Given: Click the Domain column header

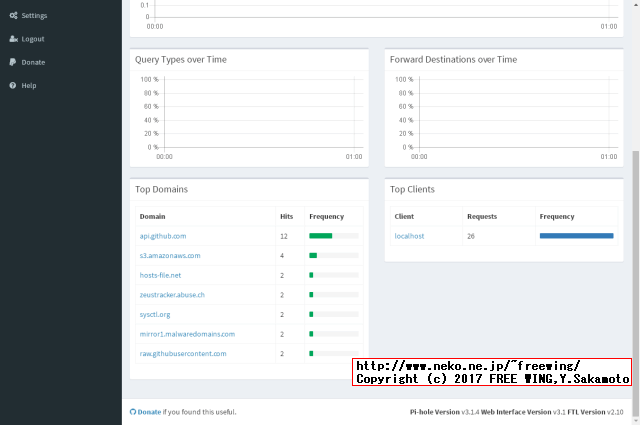Looking at the screenshot, I should 152,216.
